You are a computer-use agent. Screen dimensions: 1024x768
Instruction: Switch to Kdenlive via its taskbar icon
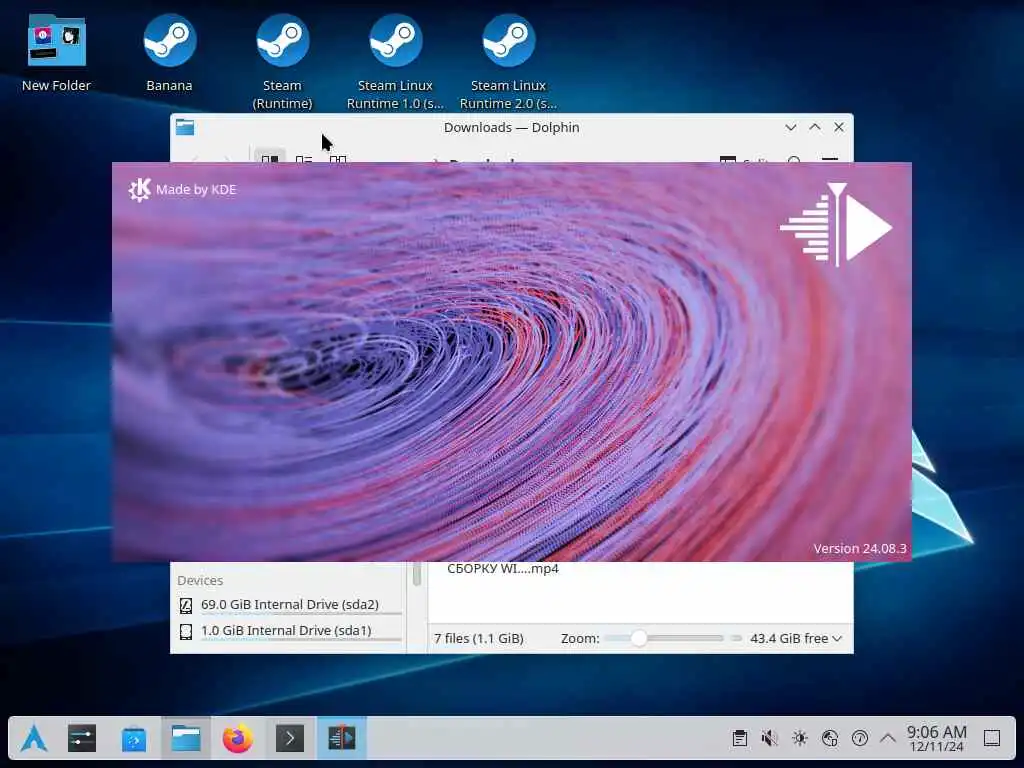pyautogui.click(x=342, y=739)
